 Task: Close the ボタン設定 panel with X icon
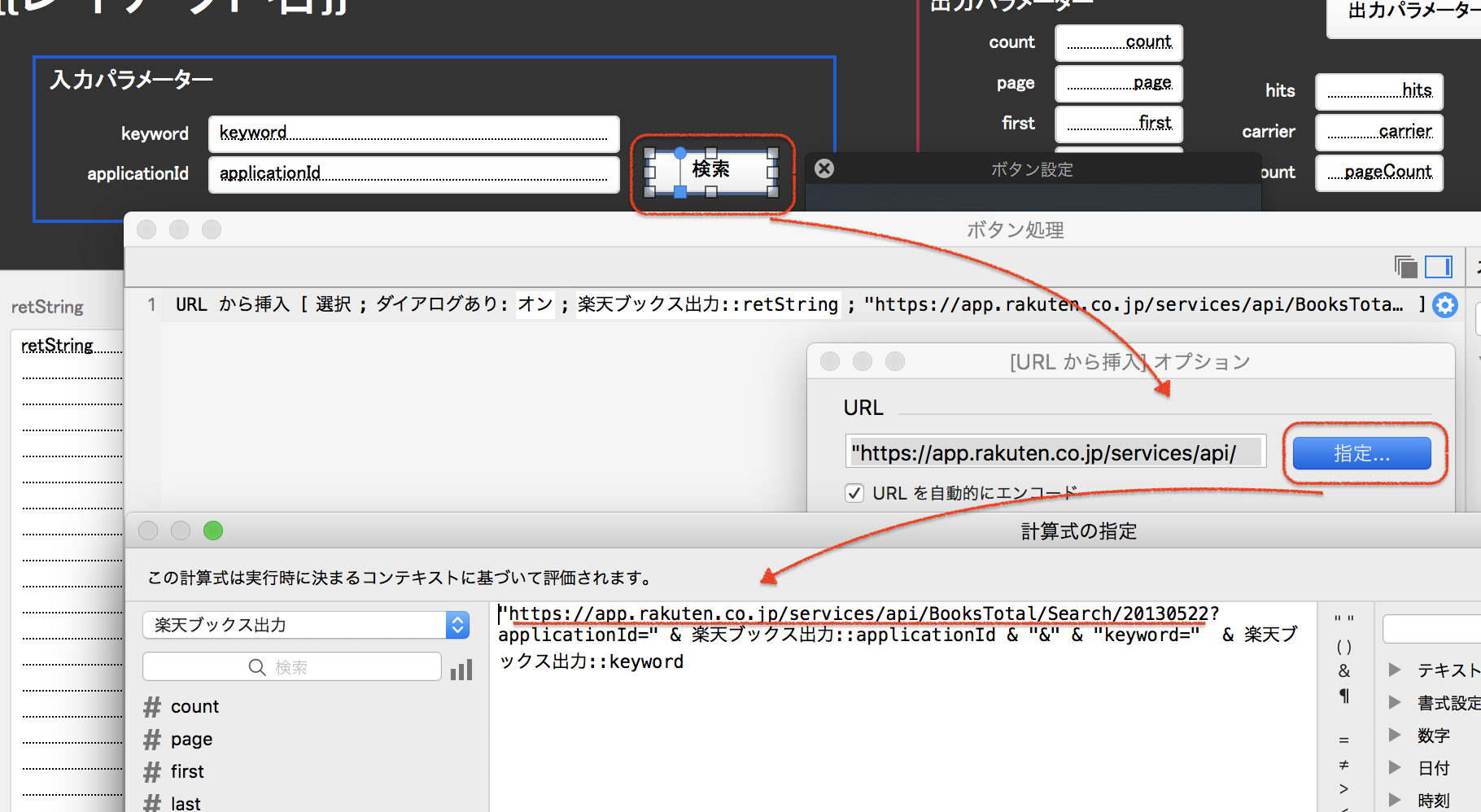coord(824,168)
